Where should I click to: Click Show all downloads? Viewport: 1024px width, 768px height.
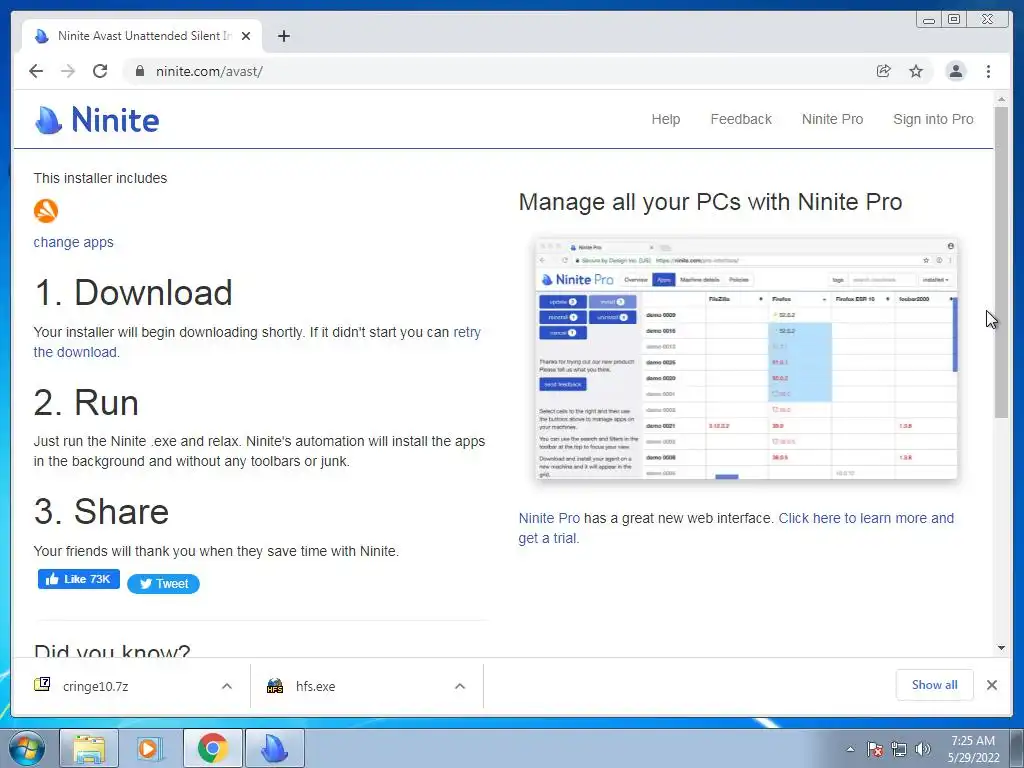click(x=935, y=685)
